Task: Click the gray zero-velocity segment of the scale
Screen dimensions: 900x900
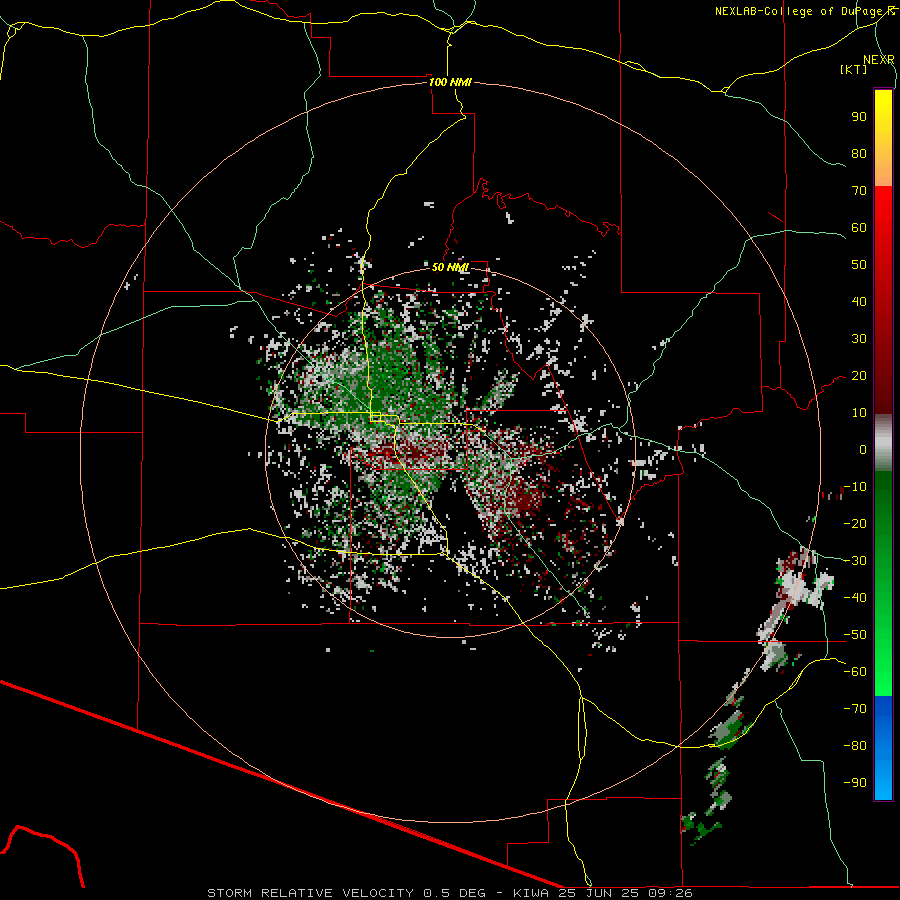Action: coord(883,443)
